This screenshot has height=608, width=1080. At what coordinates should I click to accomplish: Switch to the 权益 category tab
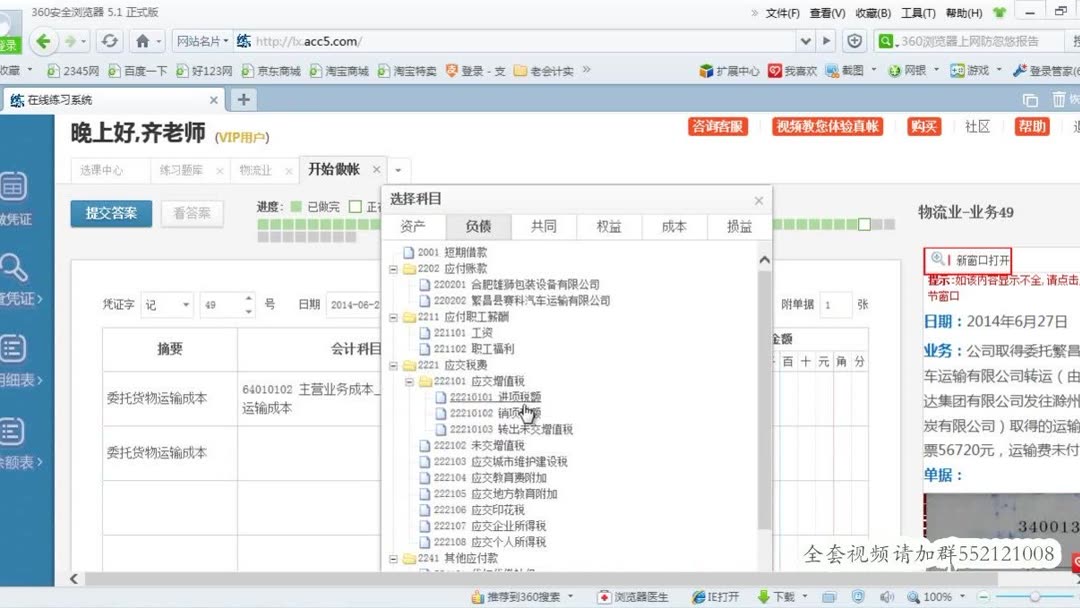(608, 227)
